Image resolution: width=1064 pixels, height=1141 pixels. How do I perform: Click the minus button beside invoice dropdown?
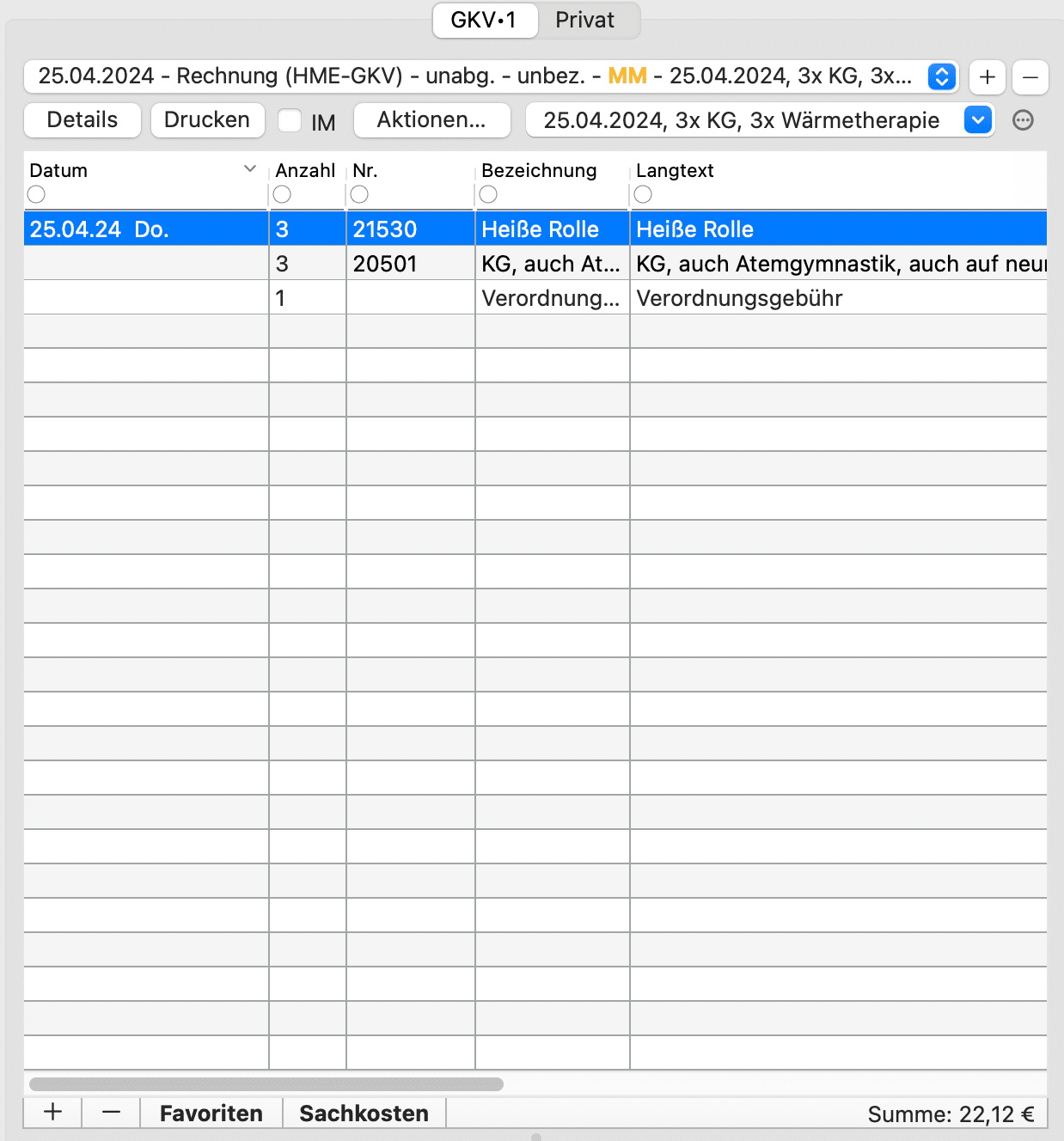pos(1030,77)
